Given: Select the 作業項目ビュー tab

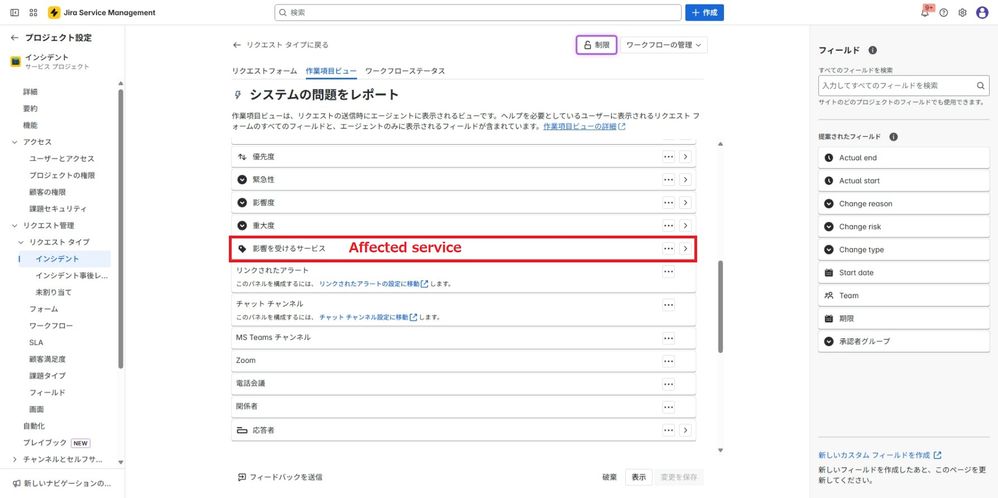Looking at the screenshot, I should click(x=331, y=71).
